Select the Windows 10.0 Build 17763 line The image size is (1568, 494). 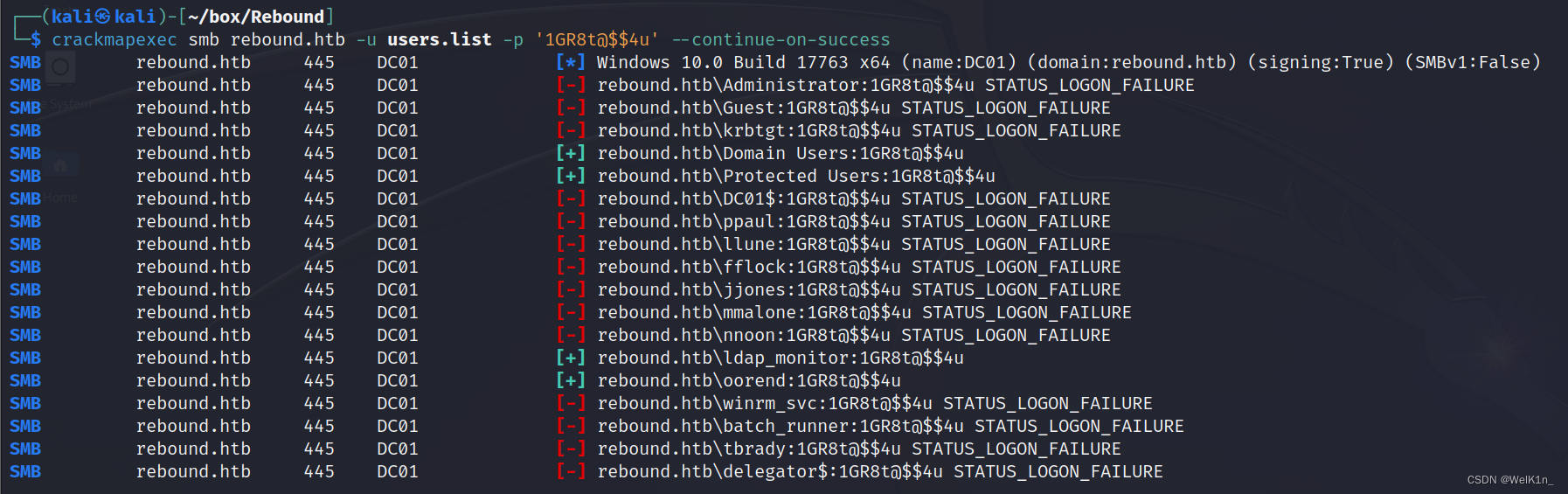pyautogui.click(x=775, y=62)
